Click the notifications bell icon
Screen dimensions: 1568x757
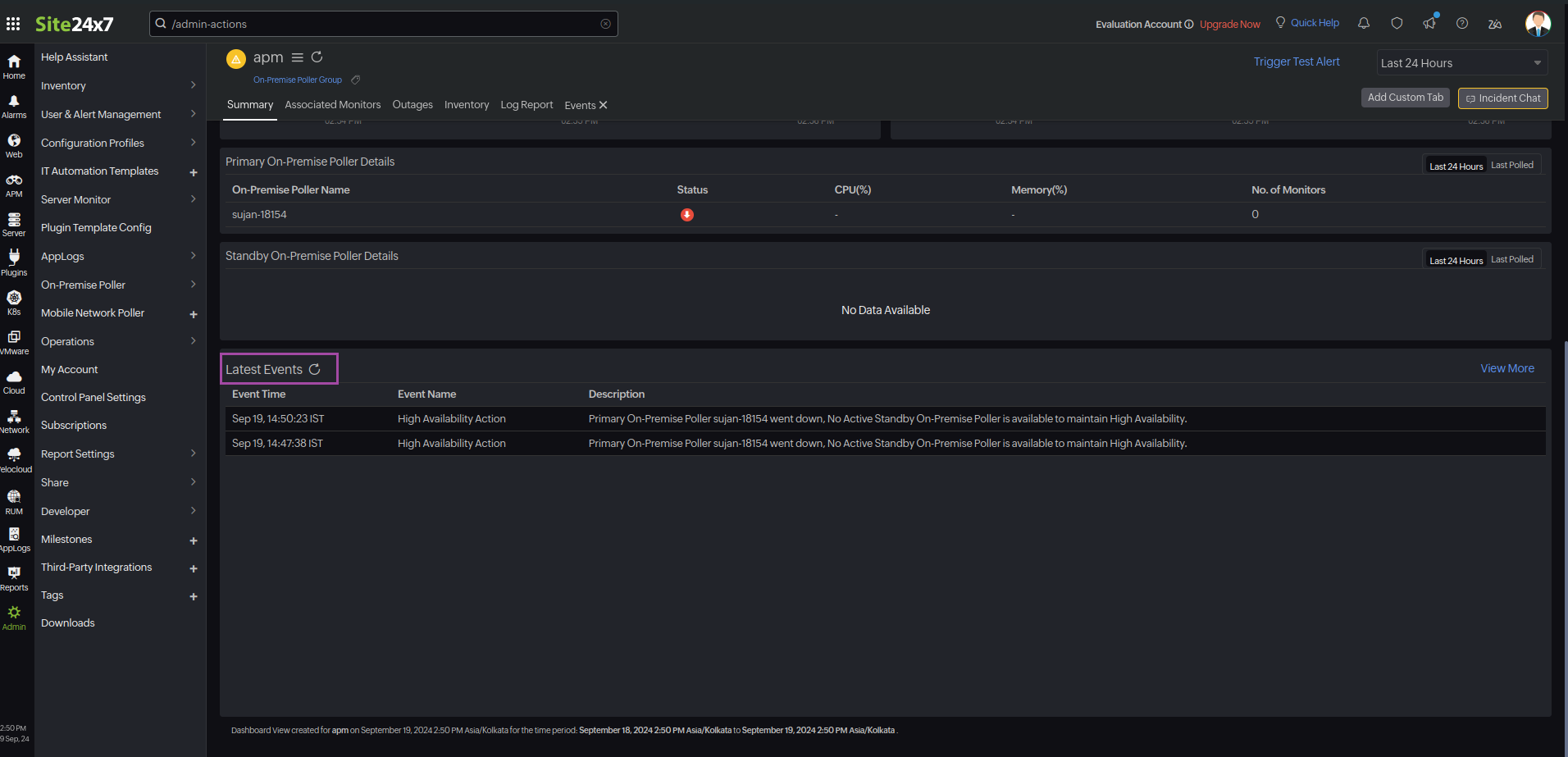1364,24
